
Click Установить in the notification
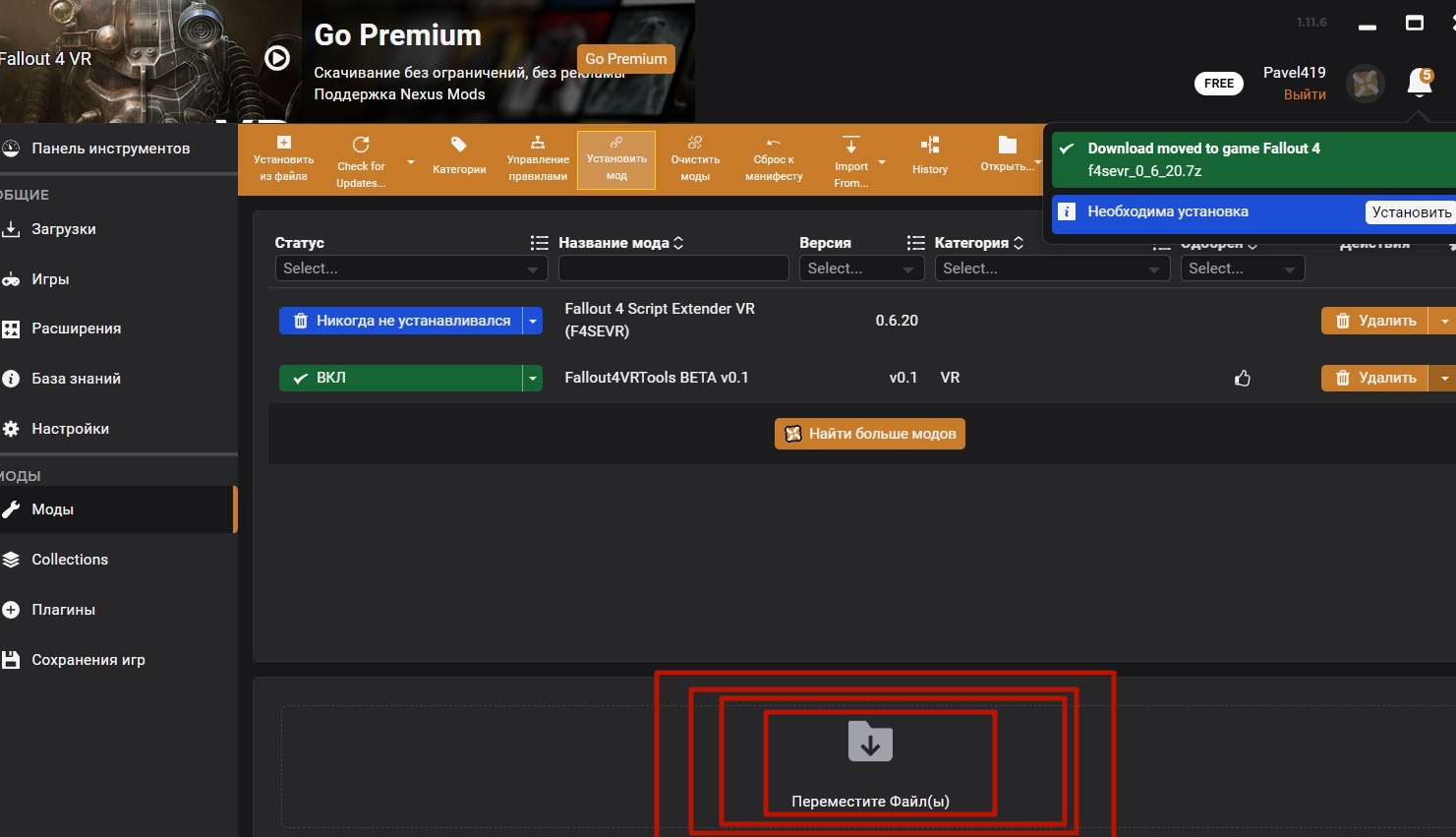1411,212
